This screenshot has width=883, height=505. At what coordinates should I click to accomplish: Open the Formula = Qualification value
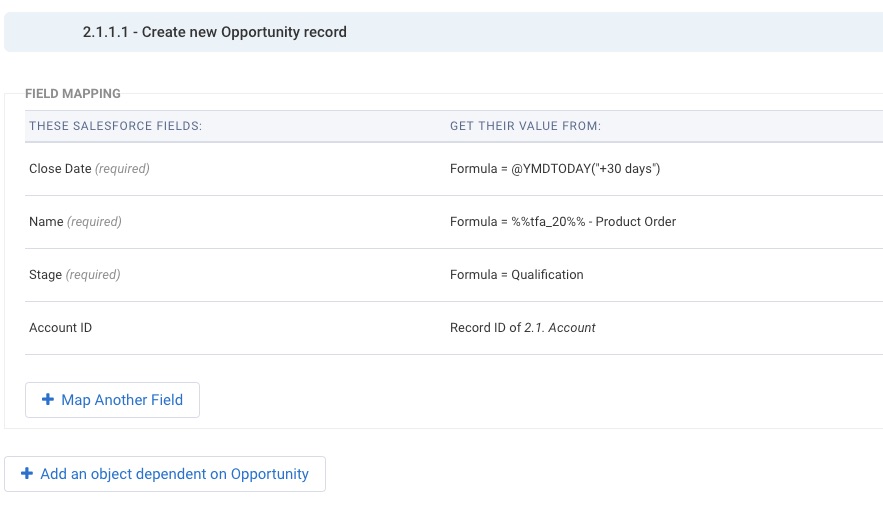(x=516, y=275)
